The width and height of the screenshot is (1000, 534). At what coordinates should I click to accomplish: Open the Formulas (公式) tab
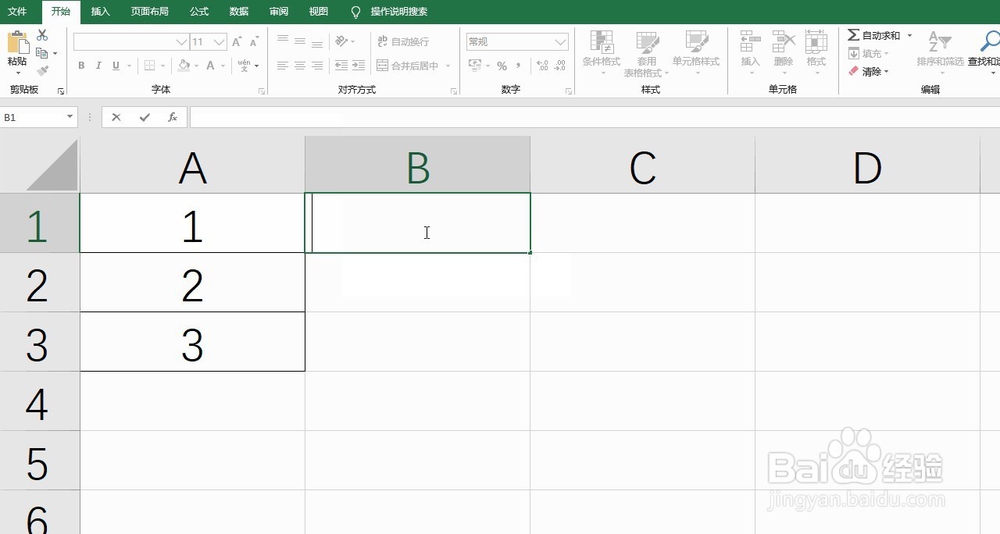click(x=199, y=12)
